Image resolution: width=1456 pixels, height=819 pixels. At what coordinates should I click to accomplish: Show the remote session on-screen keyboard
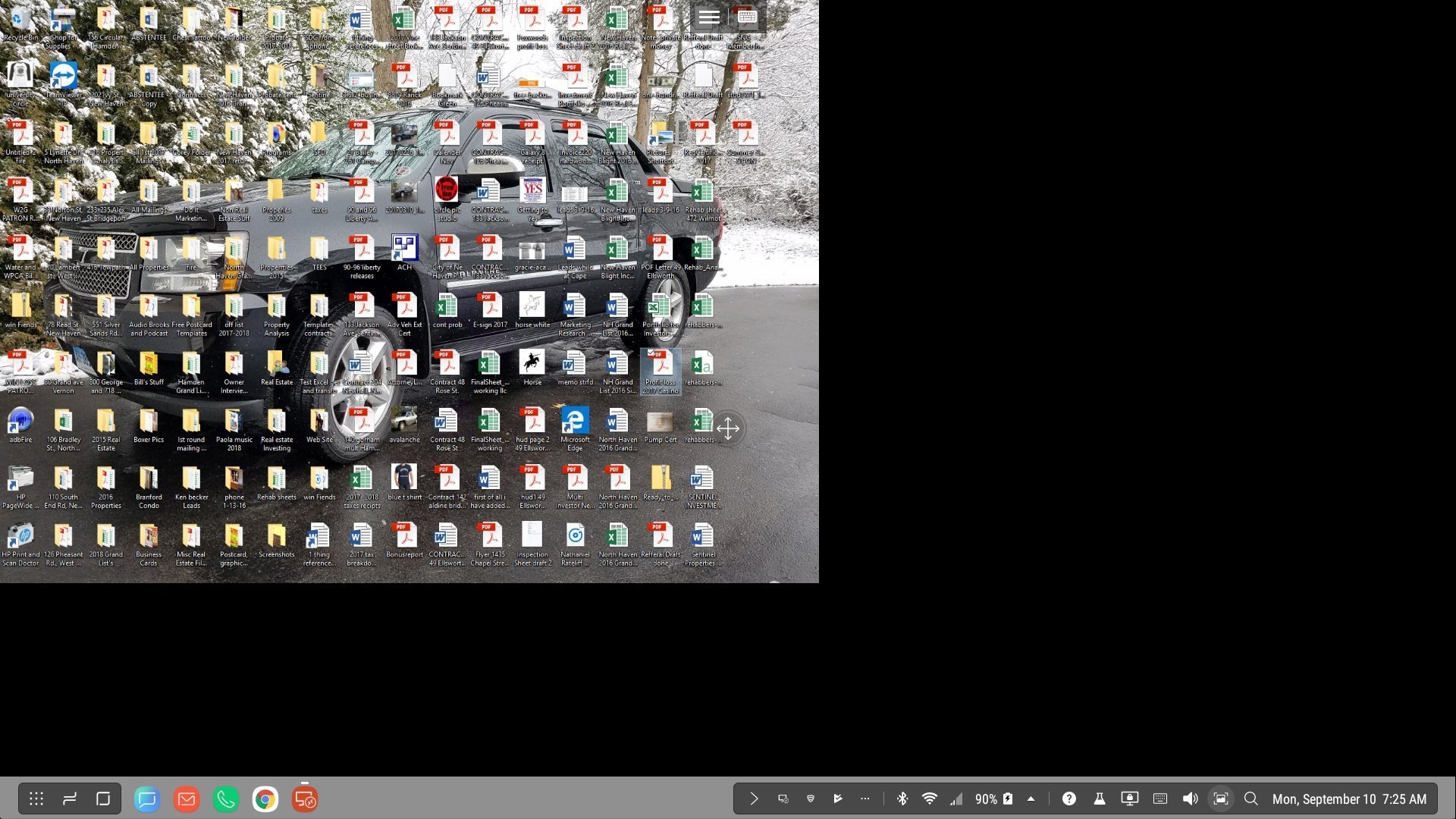746,17
